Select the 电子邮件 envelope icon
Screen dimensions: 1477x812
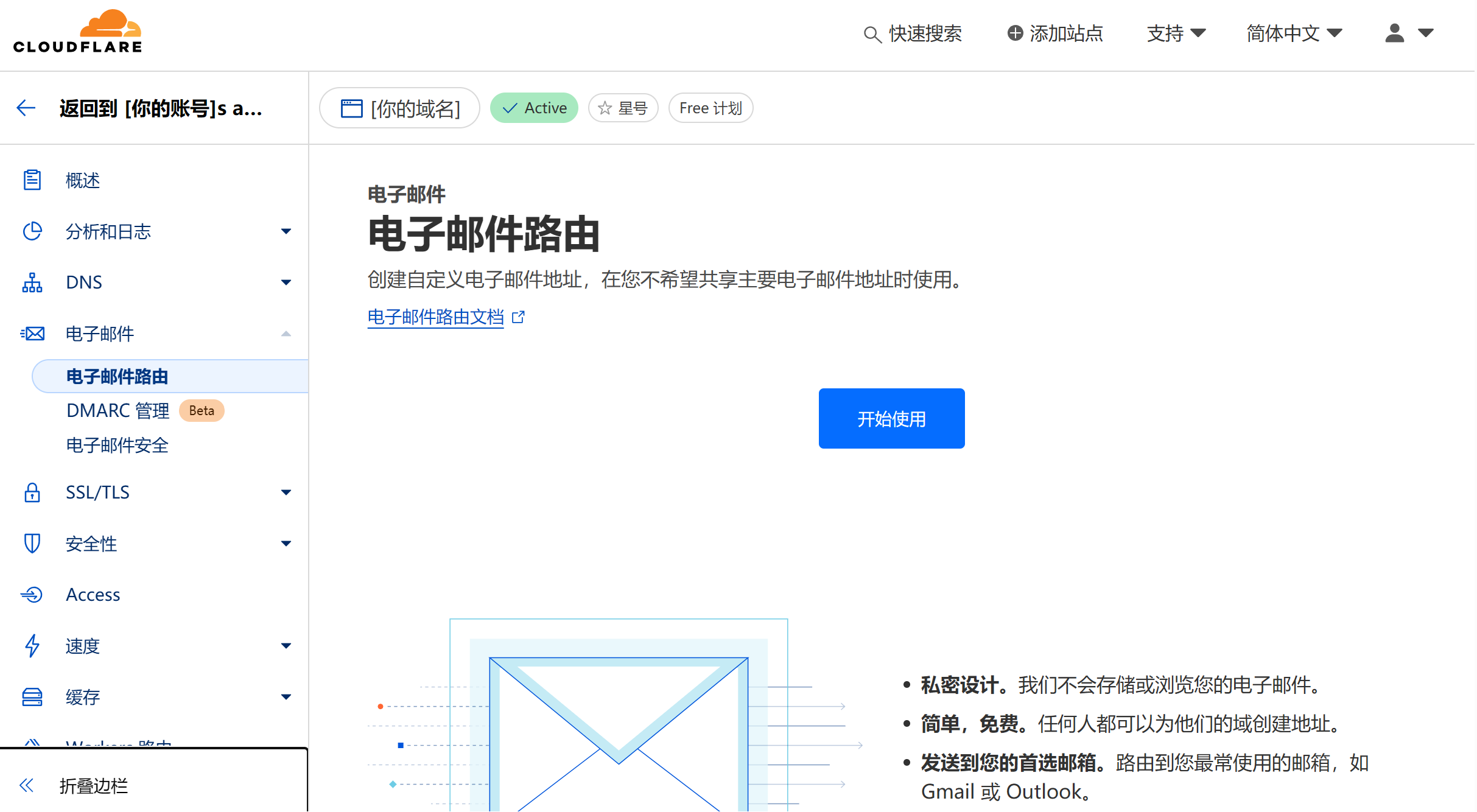click(32, 334)
